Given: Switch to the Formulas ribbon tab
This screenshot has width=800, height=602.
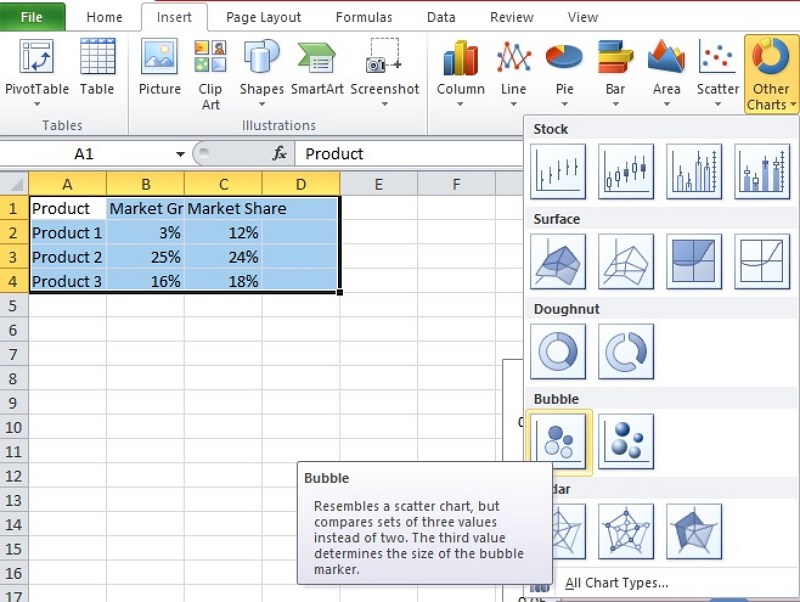Looking at the screenshot, I should [363, 17].
